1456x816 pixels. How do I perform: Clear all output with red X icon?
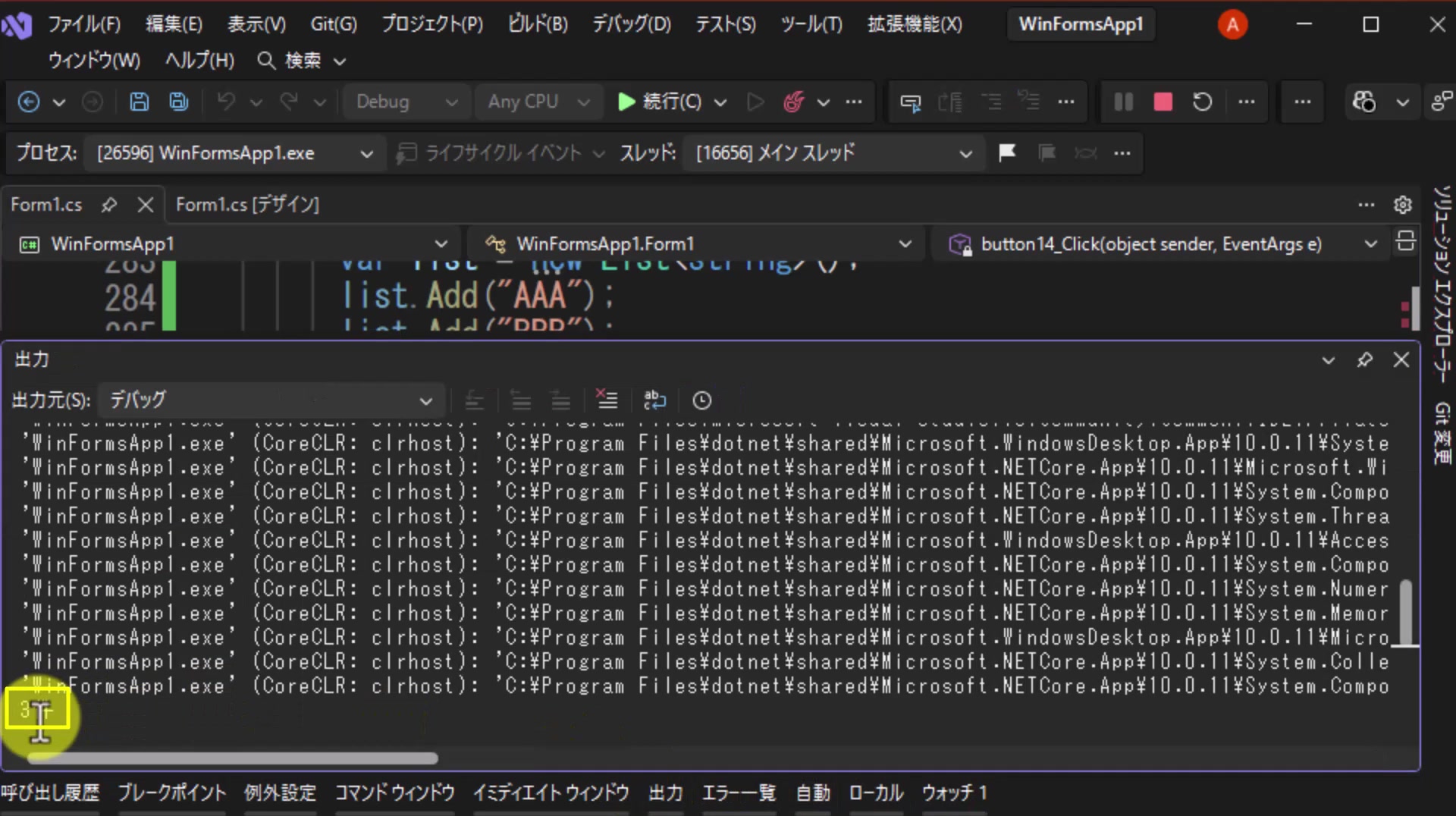tap(607, 400)
